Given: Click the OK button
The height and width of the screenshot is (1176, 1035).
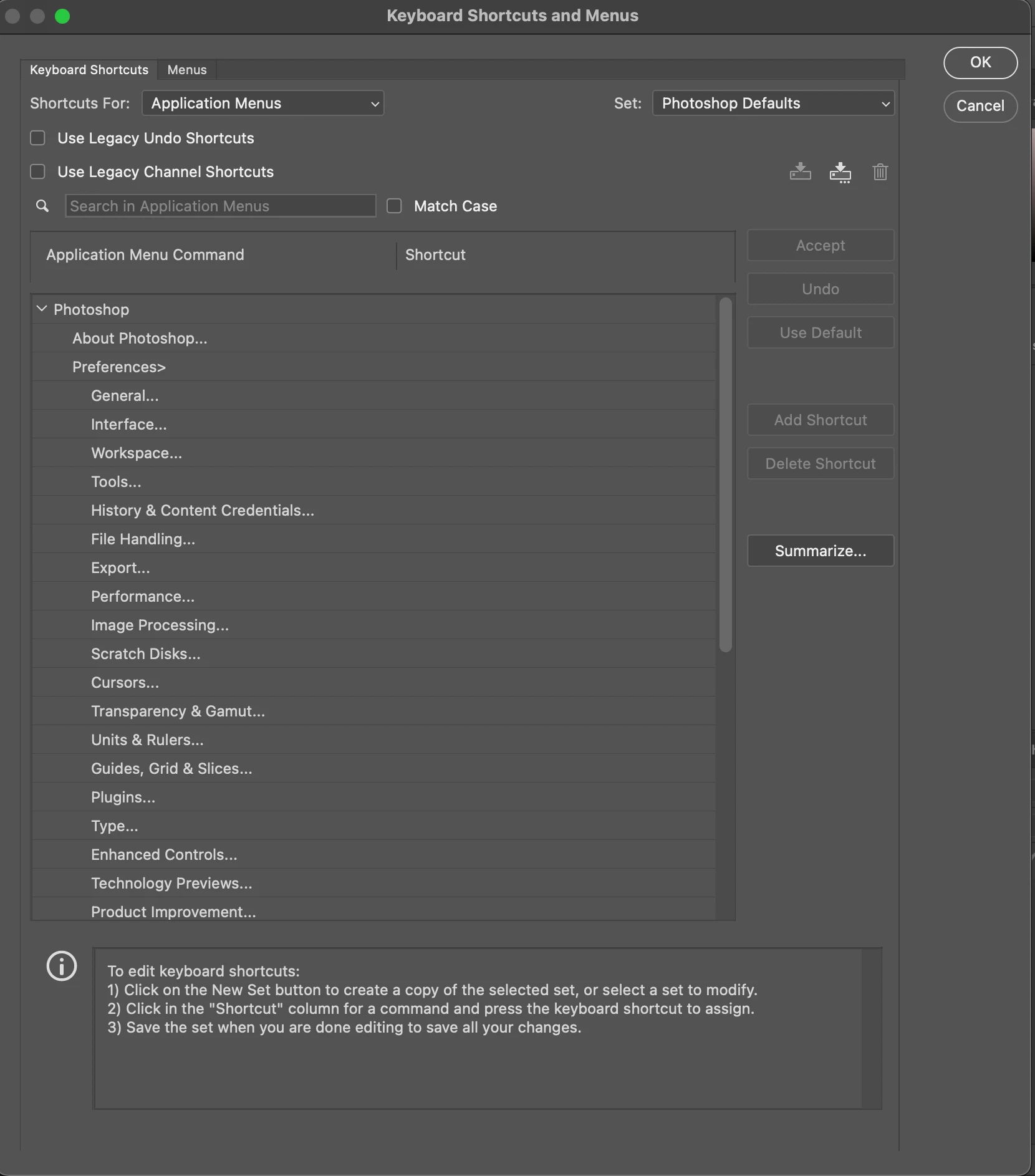Looking at the screenshot, I should click(980, 62).
